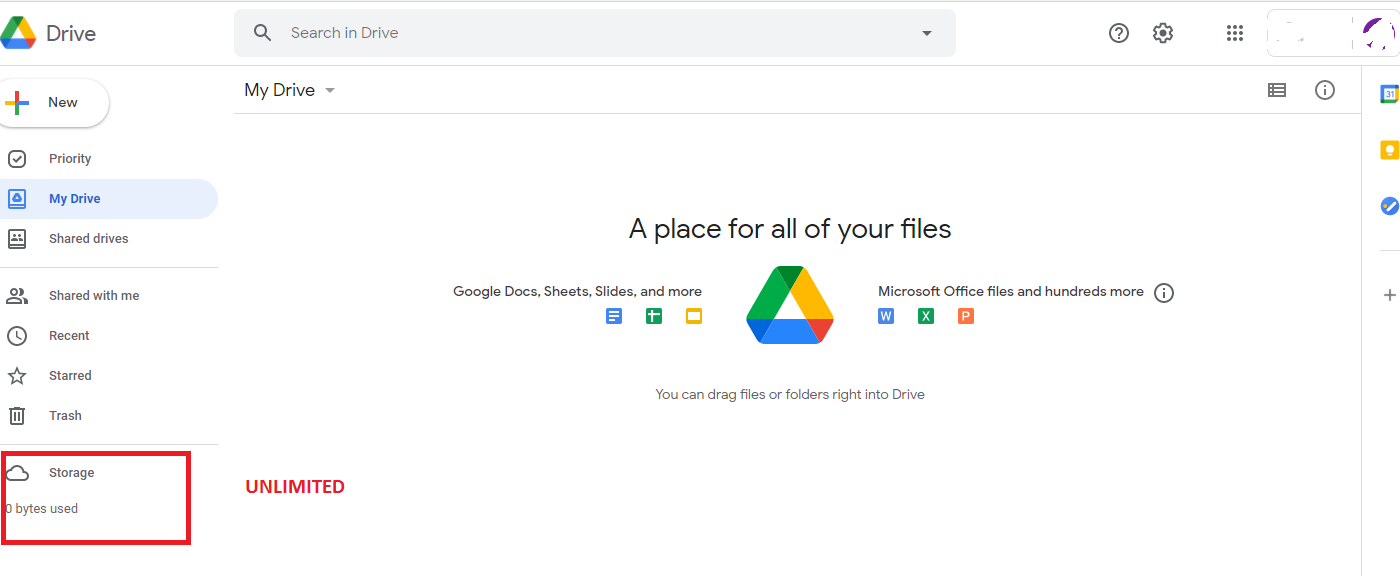Viewport: 1400px width, 576px height.
Task: Select Priority in the sidebar
Action: point(109,159)
